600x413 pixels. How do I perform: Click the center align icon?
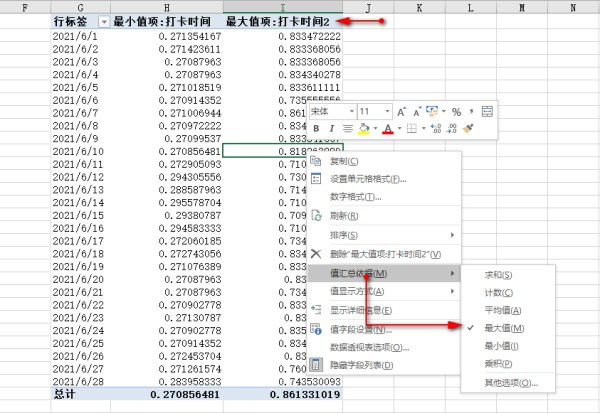coord(347,129)
